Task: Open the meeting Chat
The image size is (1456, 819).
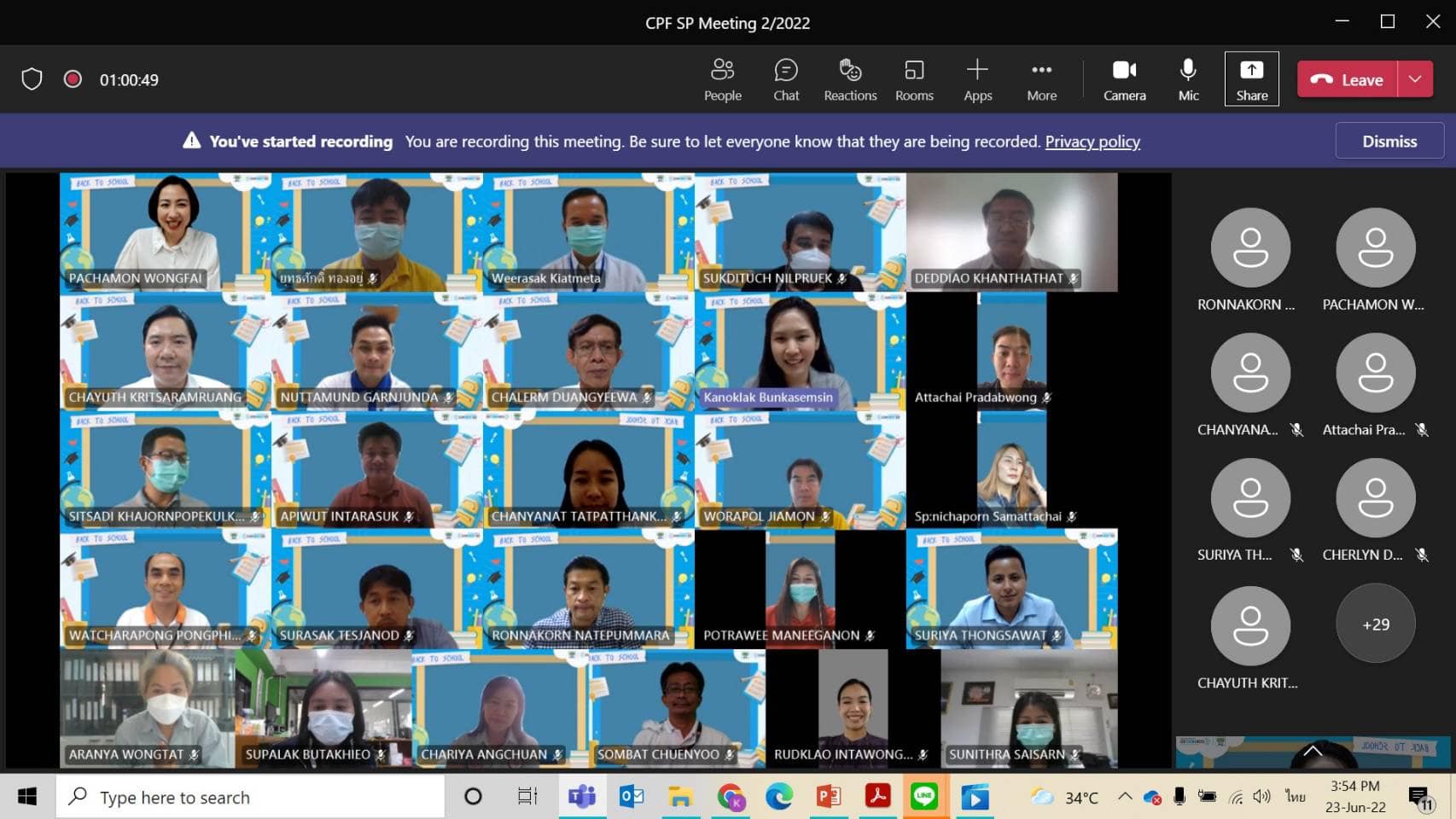Action: coord(785,79)
